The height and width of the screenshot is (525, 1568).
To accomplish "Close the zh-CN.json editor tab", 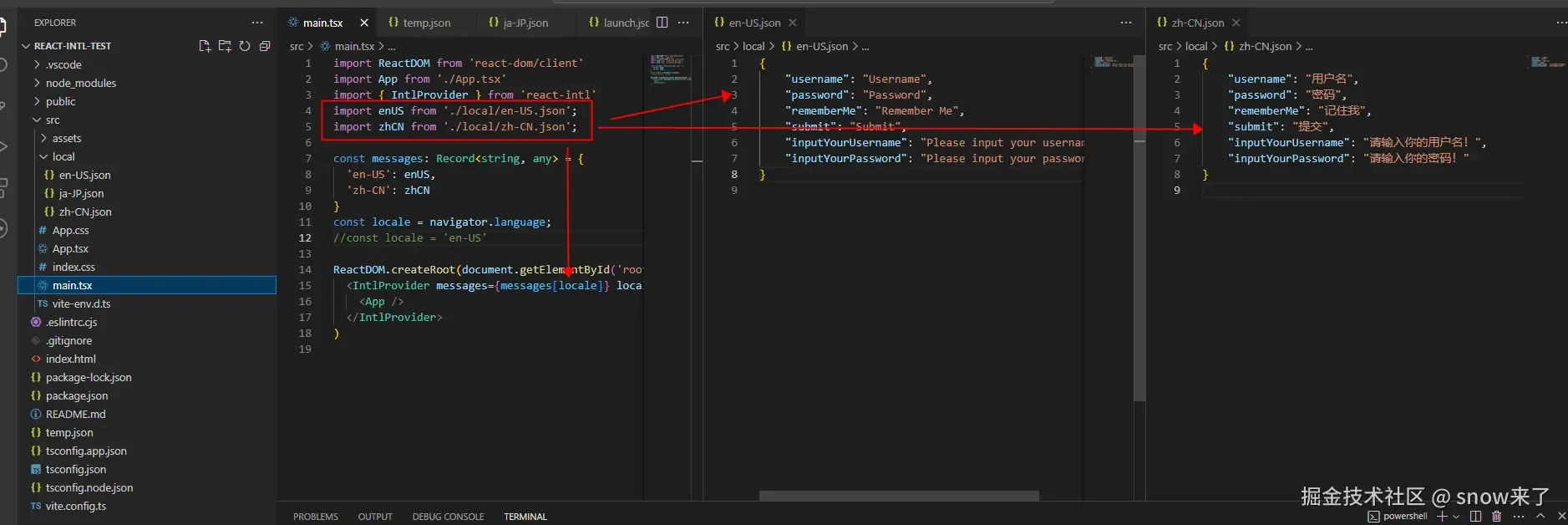I will (1236, 23).
